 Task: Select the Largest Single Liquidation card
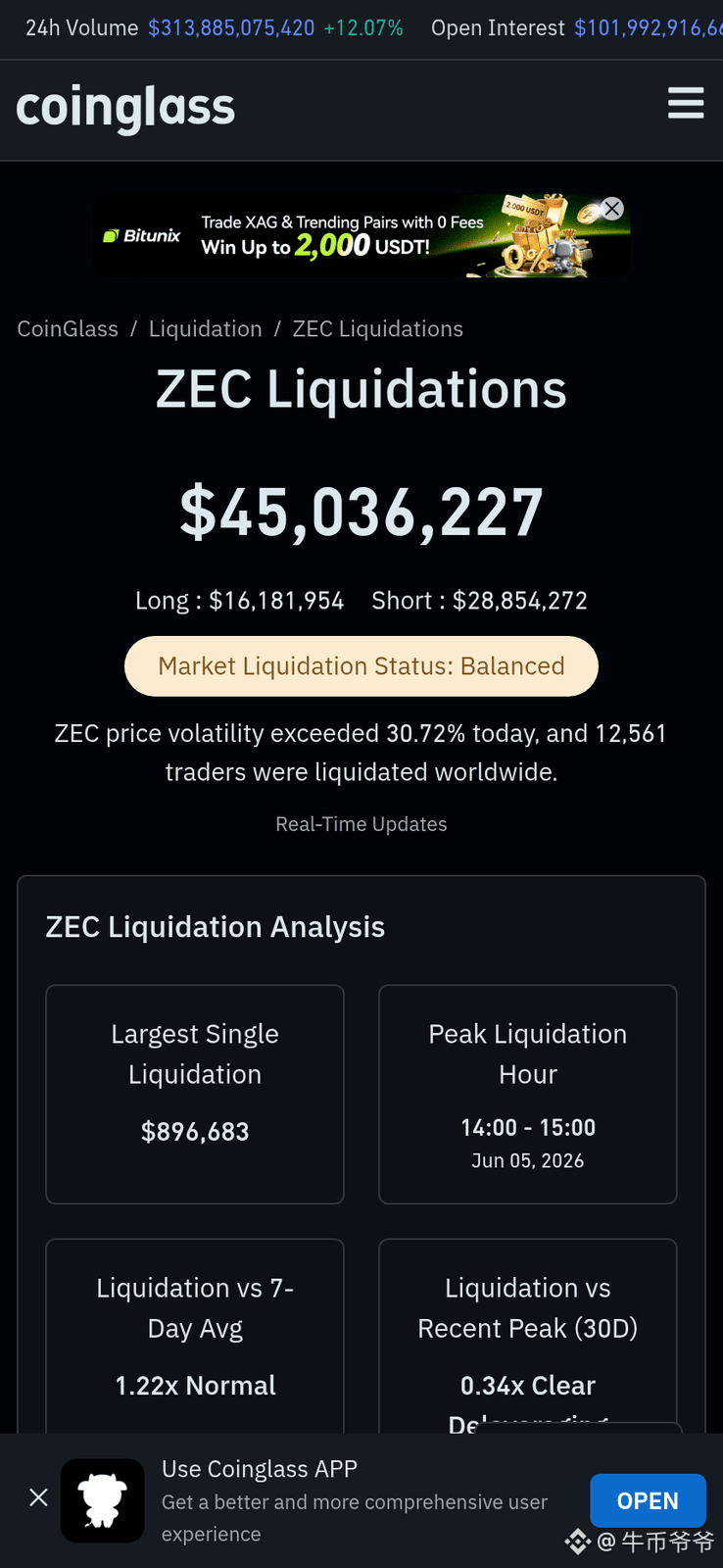point(195,1094)
